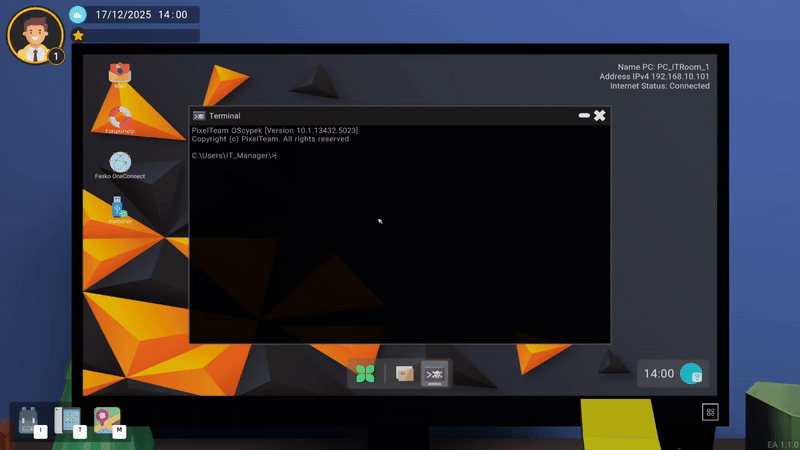The height and width of the screenshot is (450, 800).
Task: Select the Terminal icon in taskbar
Action: click(x=435, y=374)
